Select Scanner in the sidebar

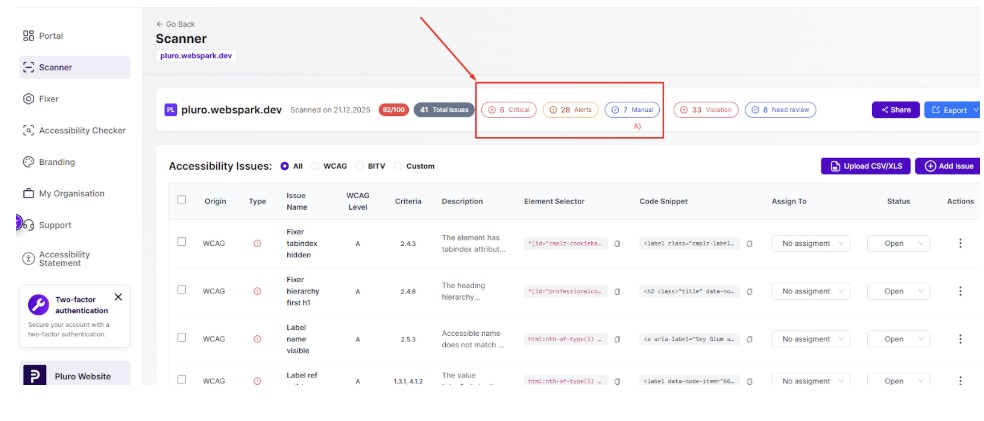coord(74,67)
